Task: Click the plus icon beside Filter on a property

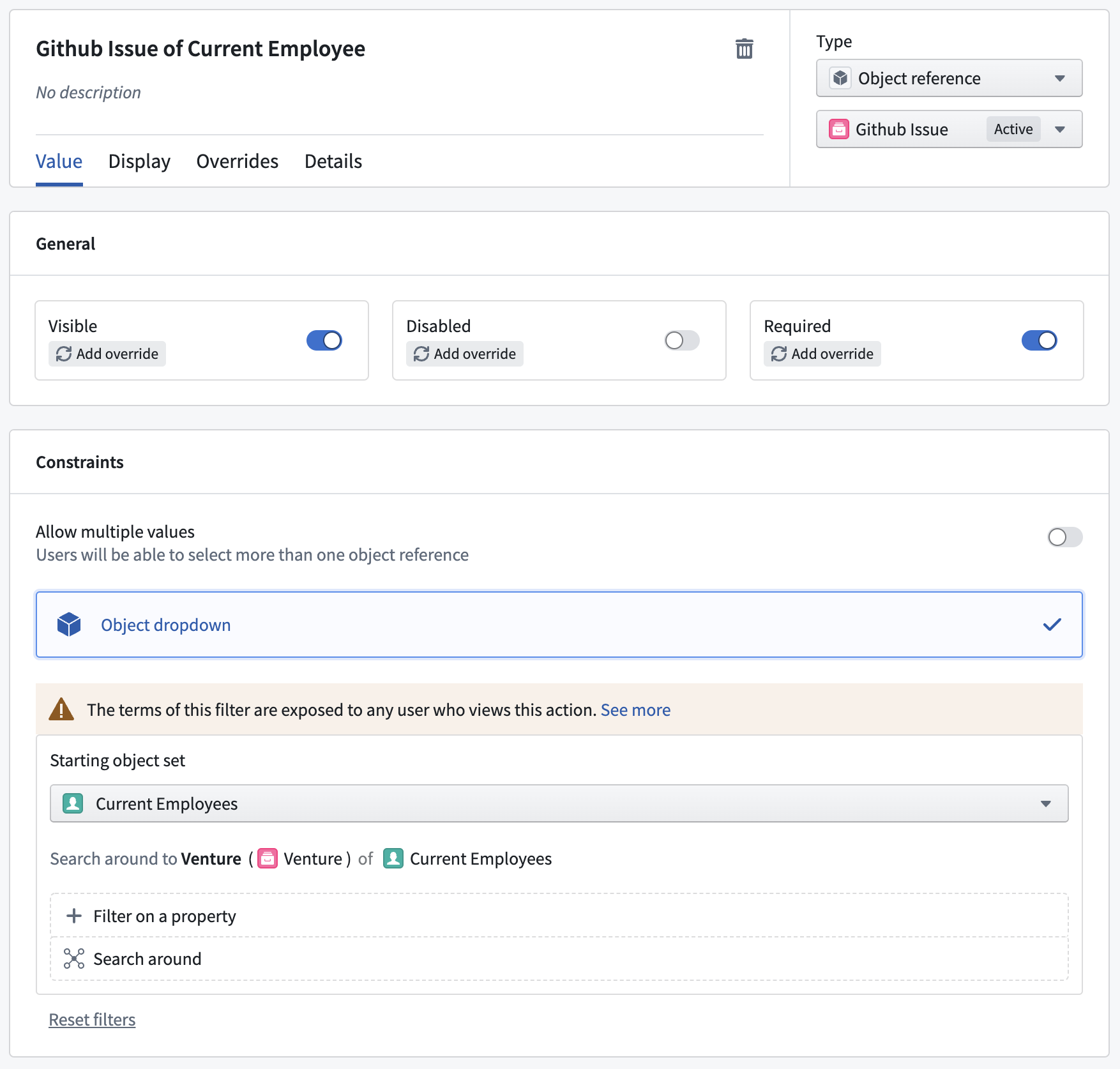Action: tap(74, 916)
